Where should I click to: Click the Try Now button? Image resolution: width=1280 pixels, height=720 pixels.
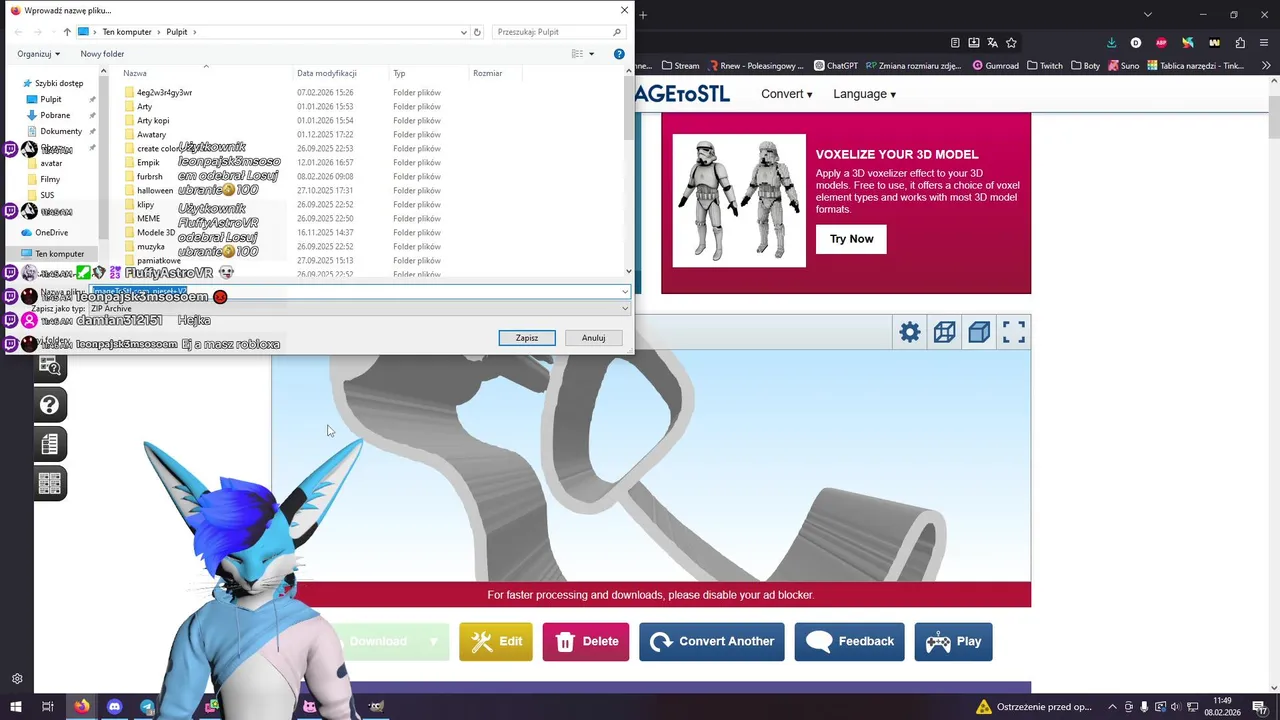[x=851, y=239]
